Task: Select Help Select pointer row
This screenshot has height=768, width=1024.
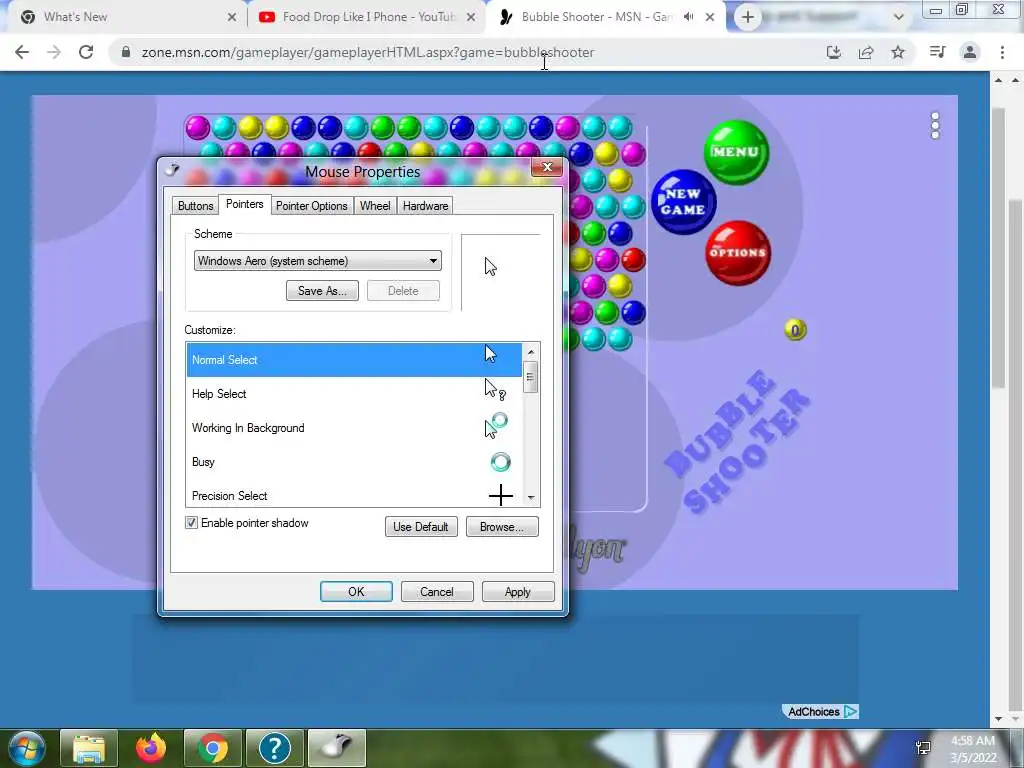Action: point(354,394)
